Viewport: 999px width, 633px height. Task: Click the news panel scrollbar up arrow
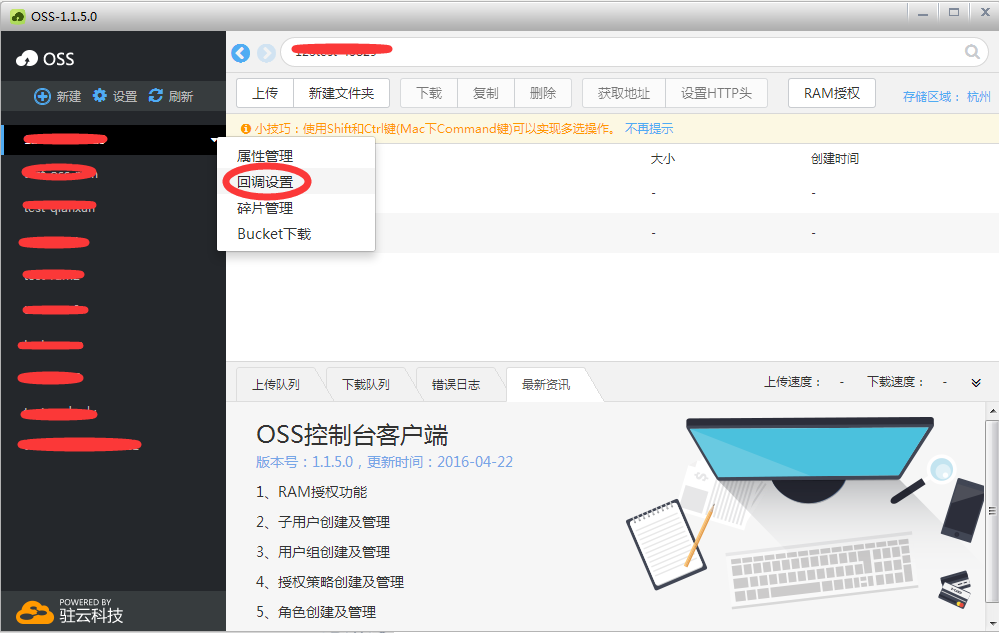pos(993,411)
